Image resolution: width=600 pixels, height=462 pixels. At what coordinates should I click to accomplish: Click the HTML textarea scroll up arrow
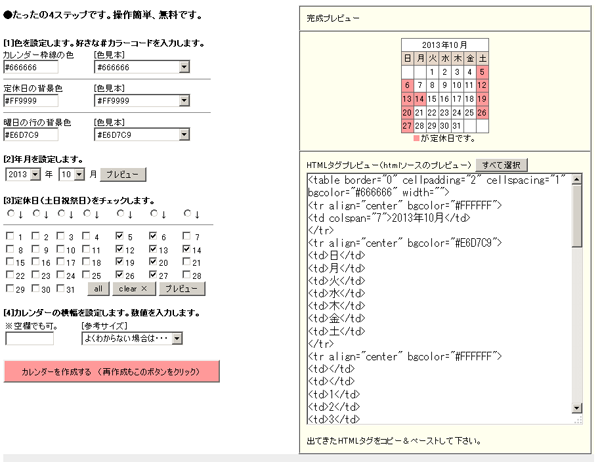[577, 179]
